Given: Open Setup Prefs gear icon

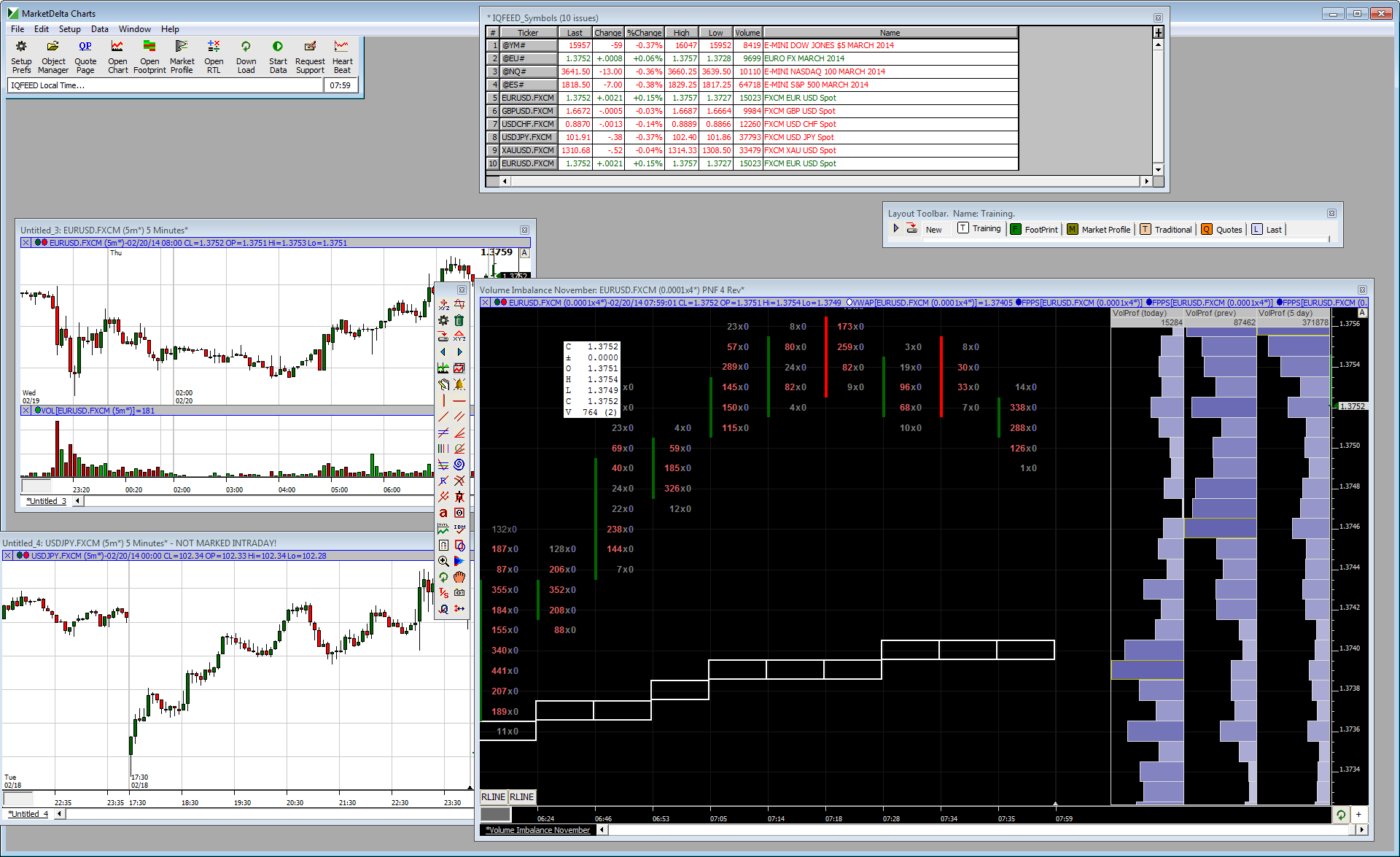Looking at the screenshot, I should pos(21,47).
